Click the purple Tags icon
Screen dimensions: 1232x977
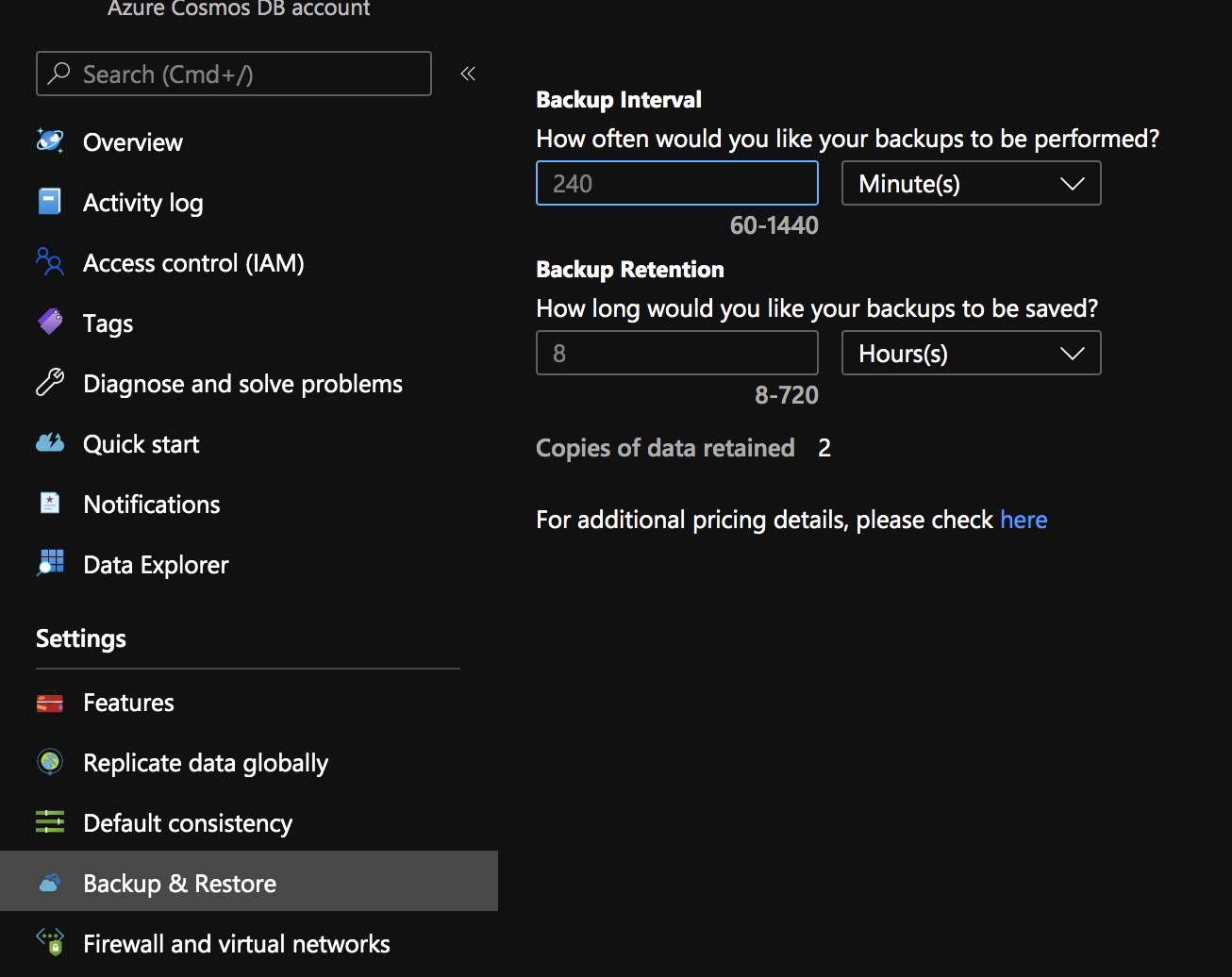pyautogui.click(x=50, y=323)
